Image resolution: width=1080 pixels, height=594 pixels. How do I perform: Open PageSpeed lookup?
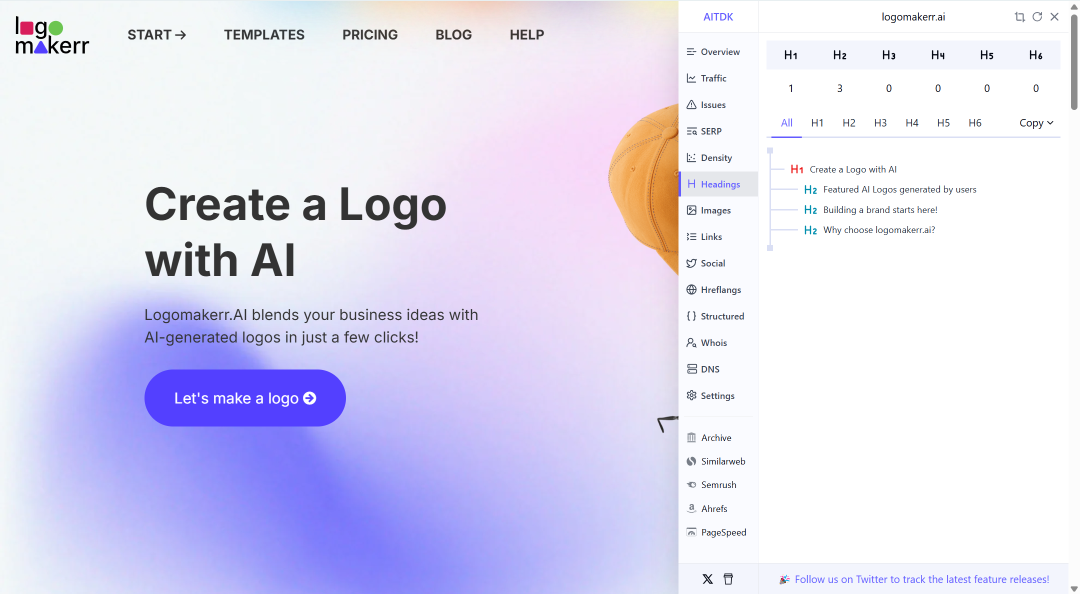(718, 533)
